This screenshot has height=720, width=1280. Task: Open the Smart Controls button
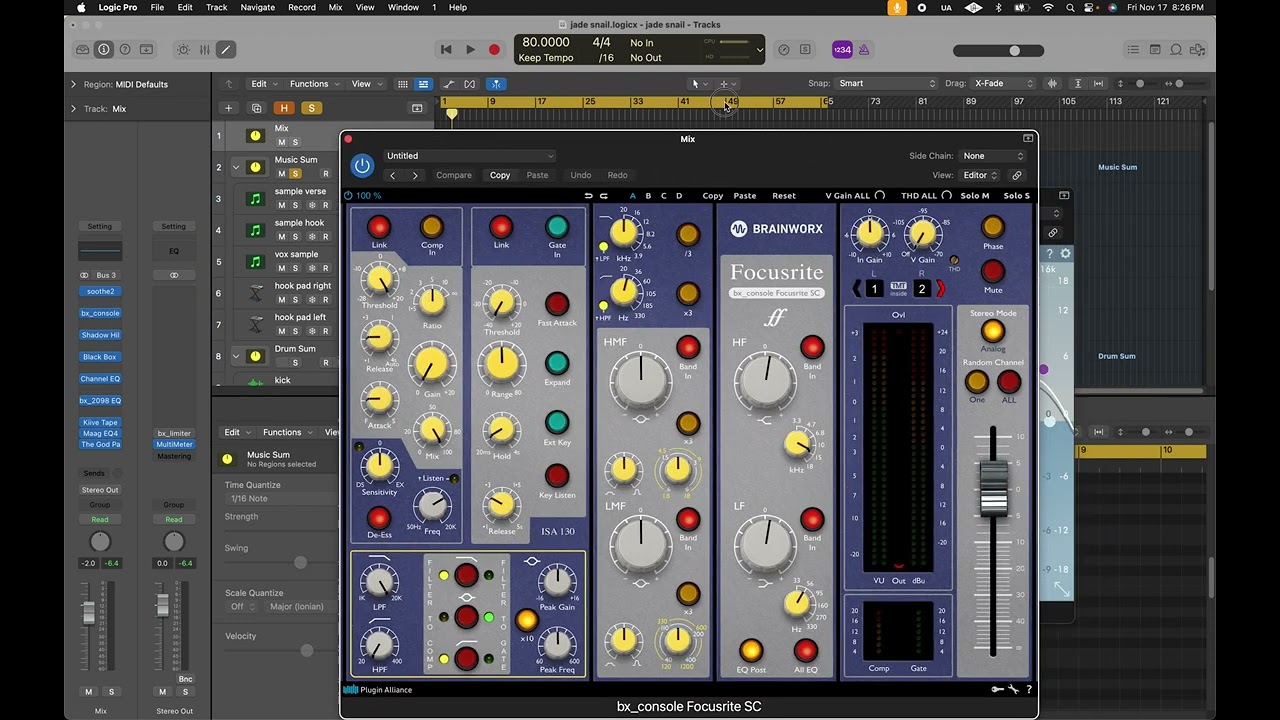(x=183, y=49)
